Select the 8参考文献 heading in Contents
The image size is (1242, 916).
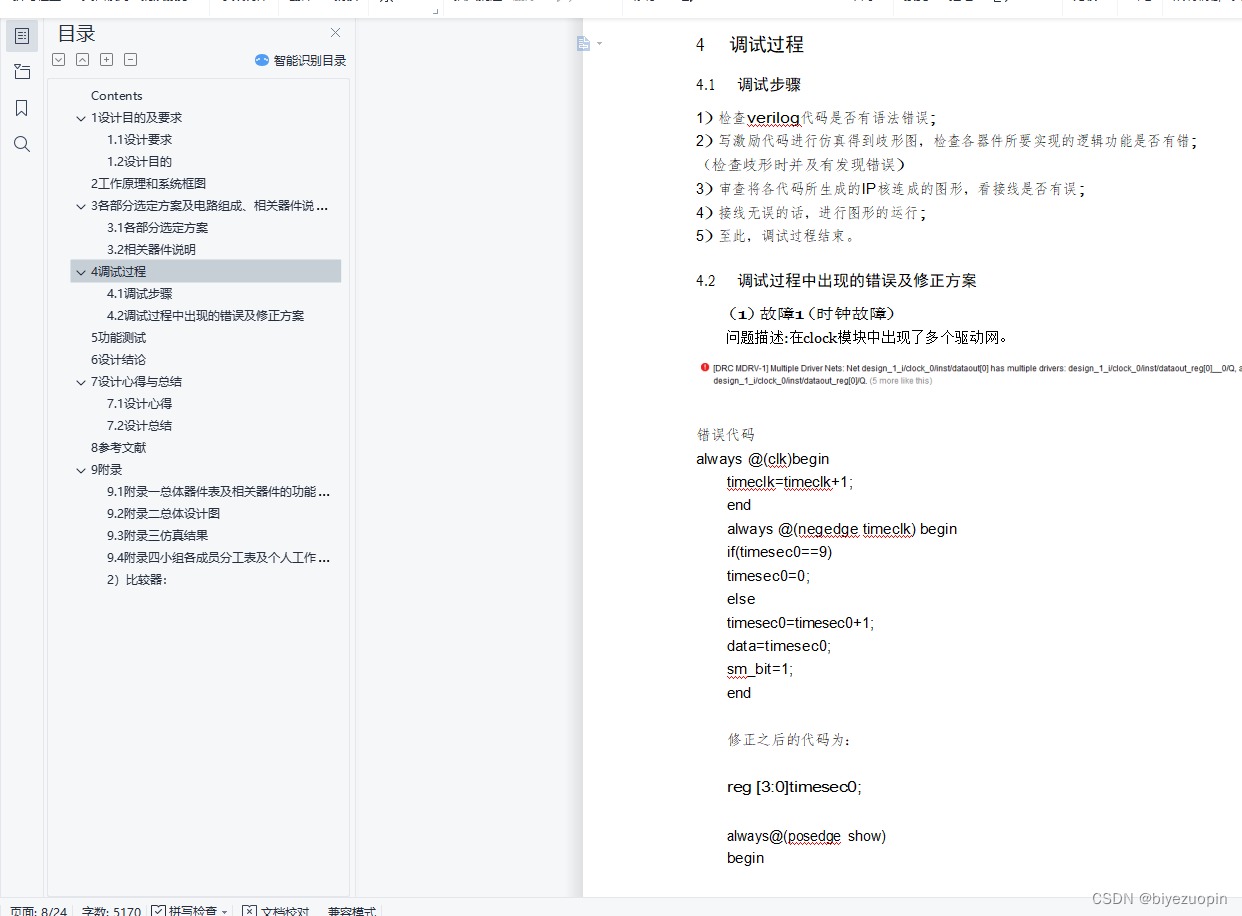tap(116, 447)
